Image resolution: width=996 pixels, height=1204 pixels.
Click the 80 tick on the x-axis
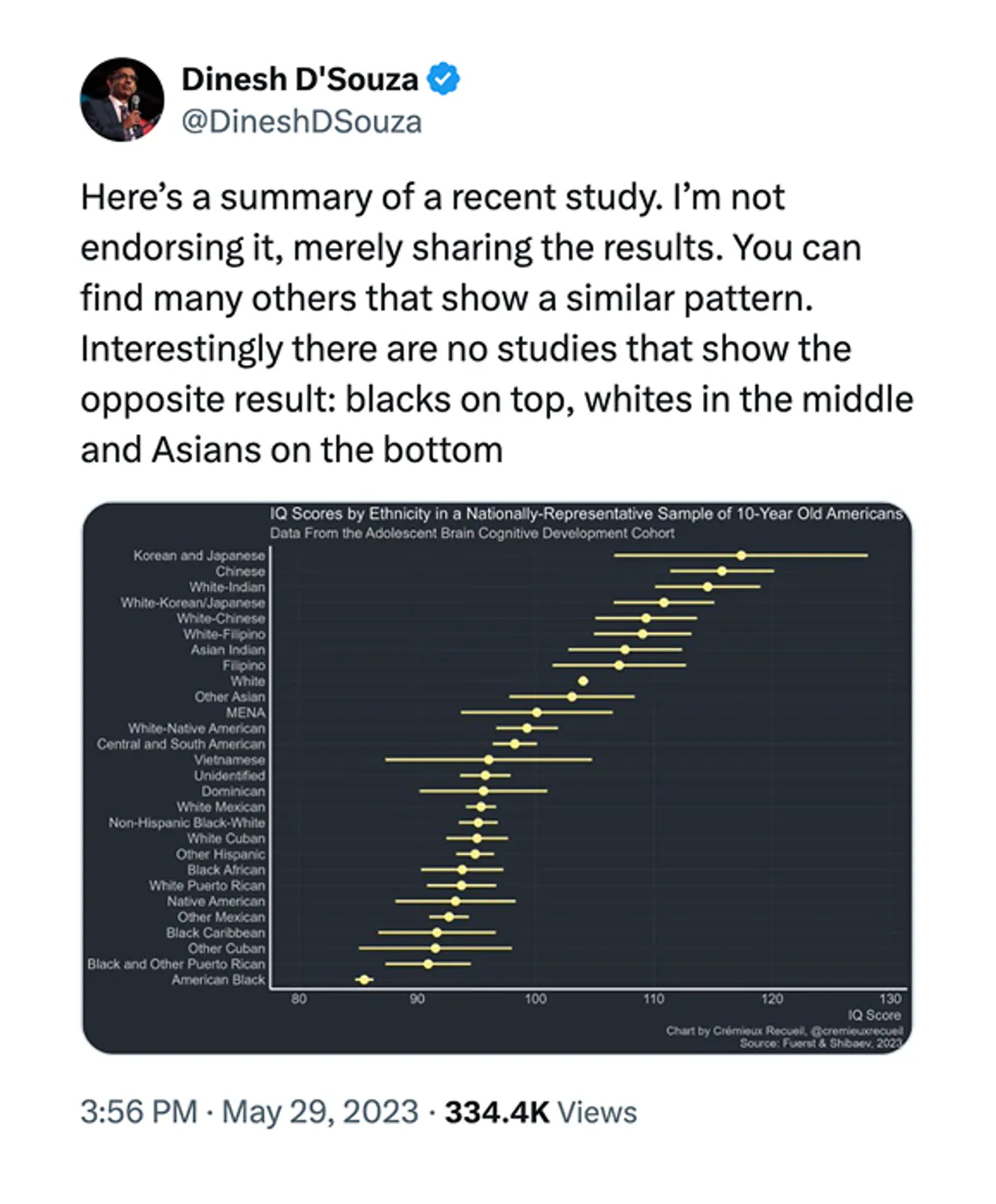point(299,999)
